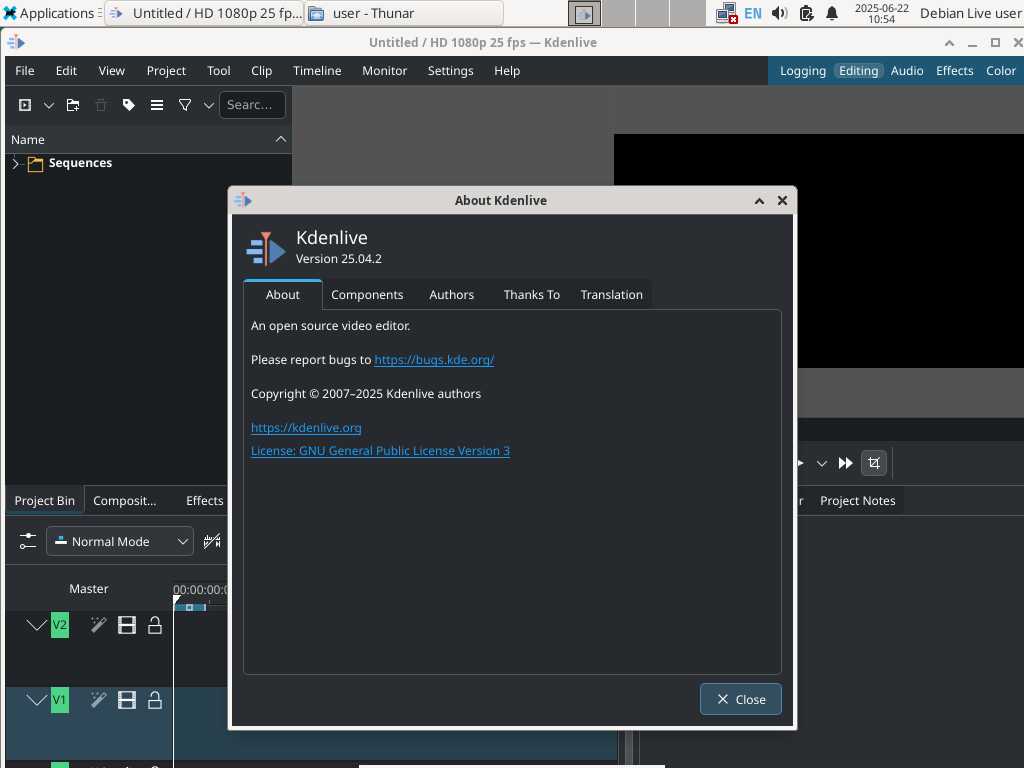The height and width of the screenshot is (768, 1024).
Task: Click the Master button in timeline
Action: [x=89, y=589]
